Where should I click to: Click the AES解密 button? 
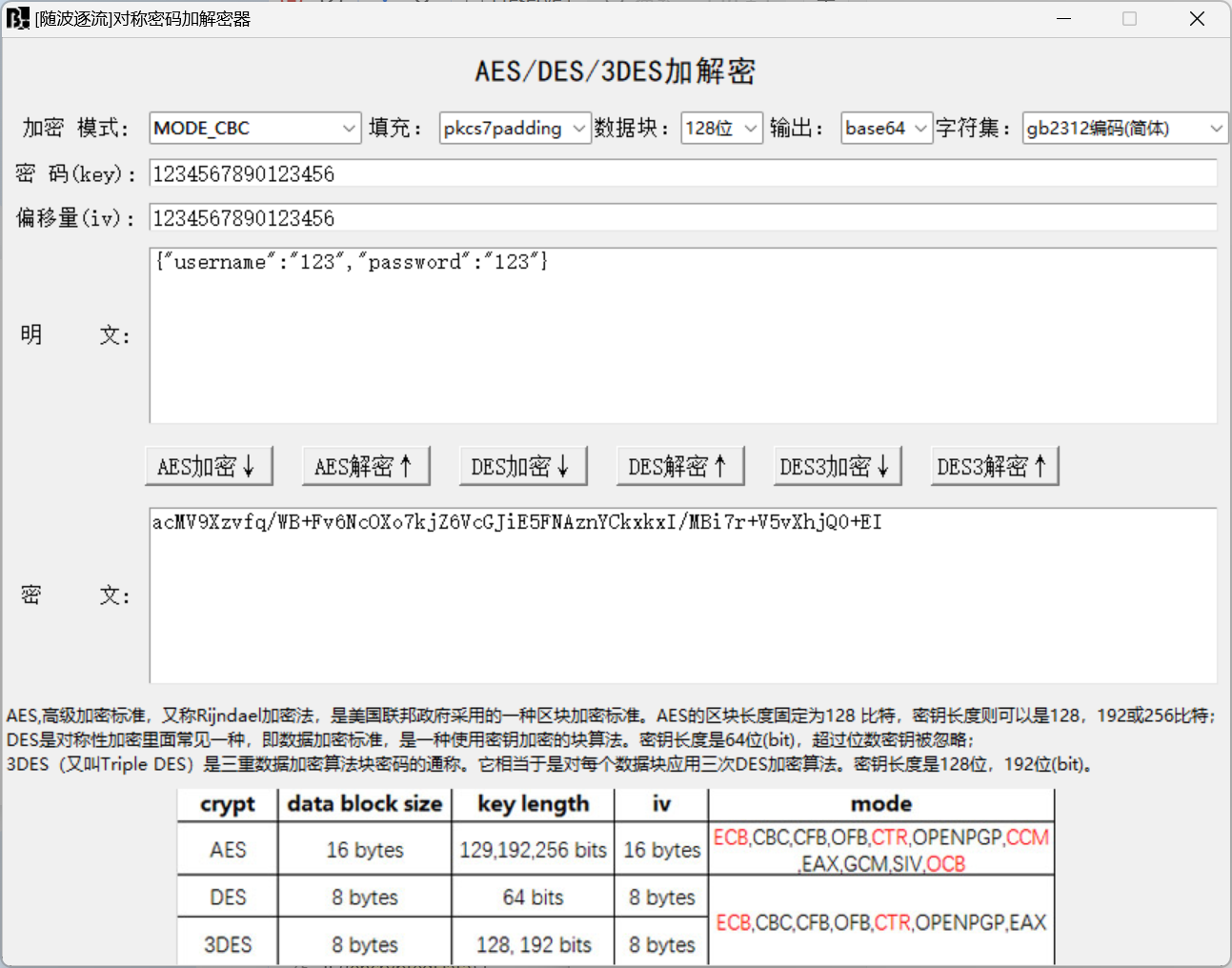coord(365,465)
